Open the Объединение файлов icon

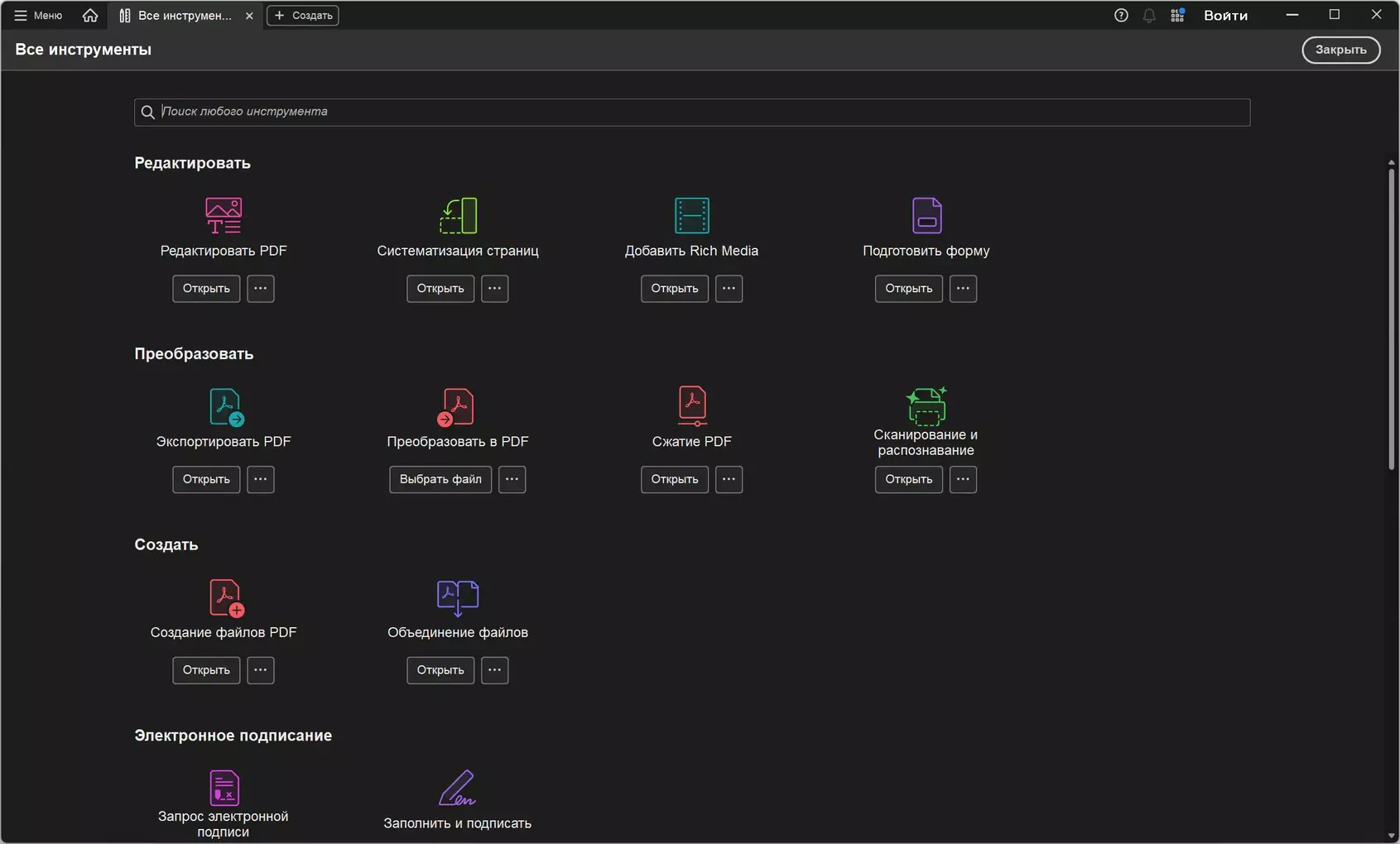[458, 597]
